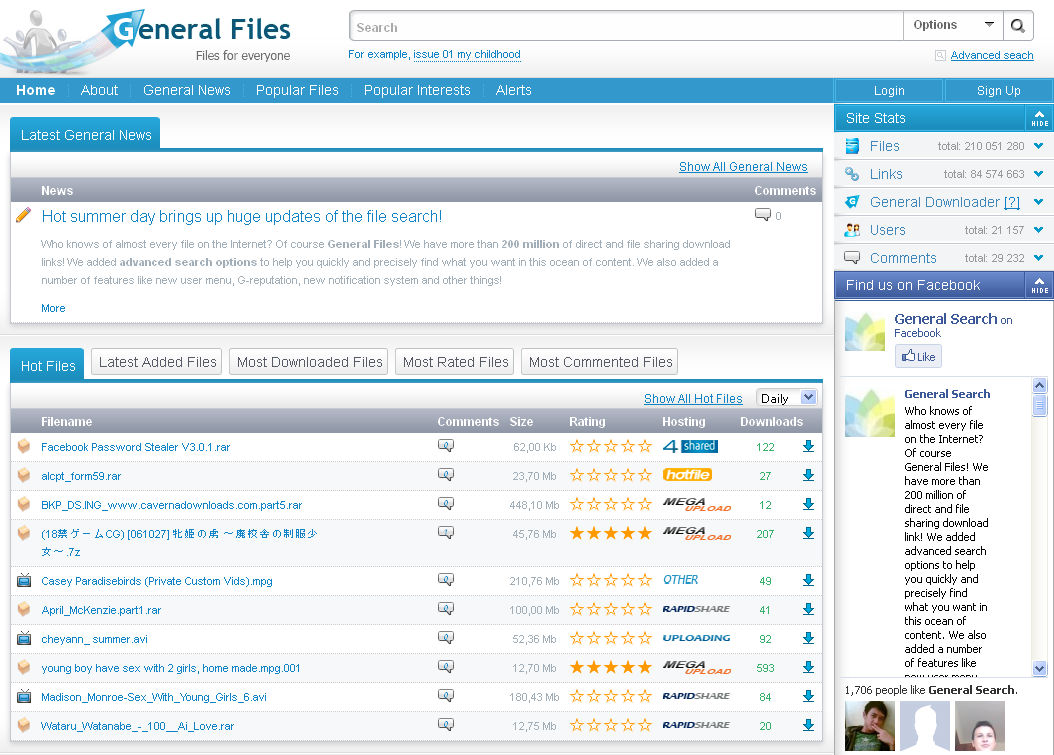Click Show All General News link
The image size is (1054, 755).
(743, 167)
